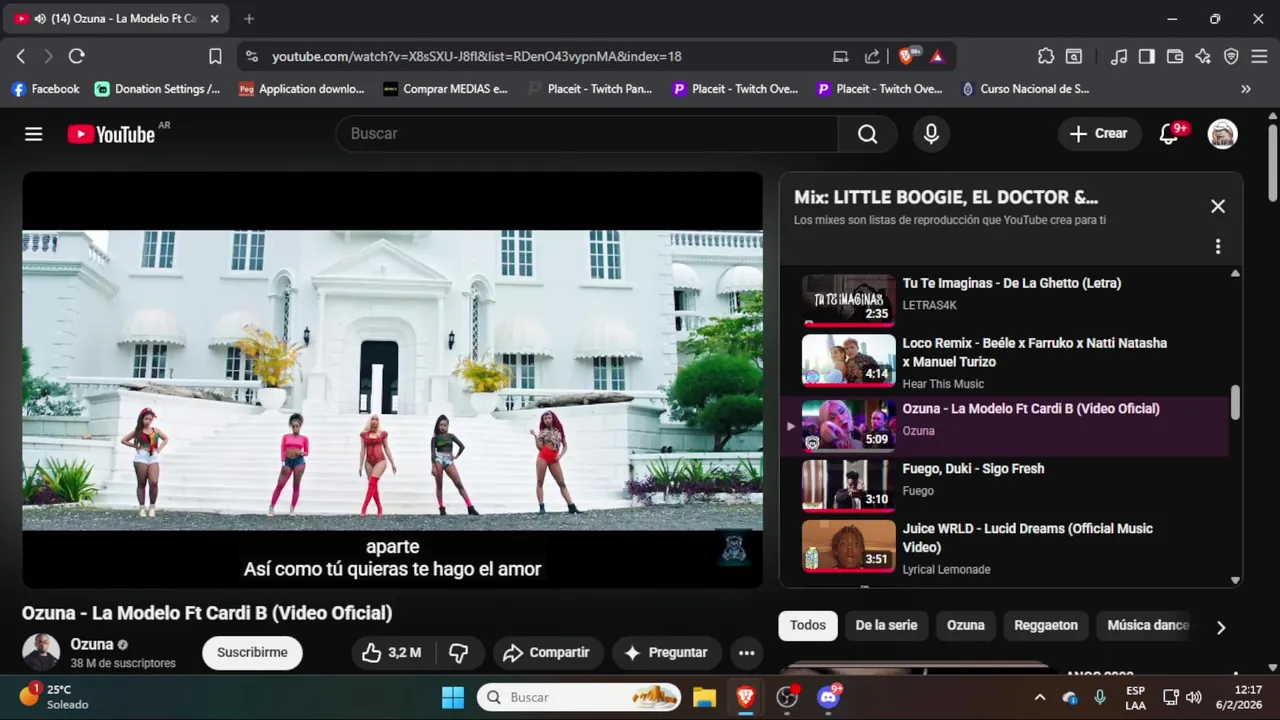Click the playlist panel scrollbar thumb

[1235, 402]
